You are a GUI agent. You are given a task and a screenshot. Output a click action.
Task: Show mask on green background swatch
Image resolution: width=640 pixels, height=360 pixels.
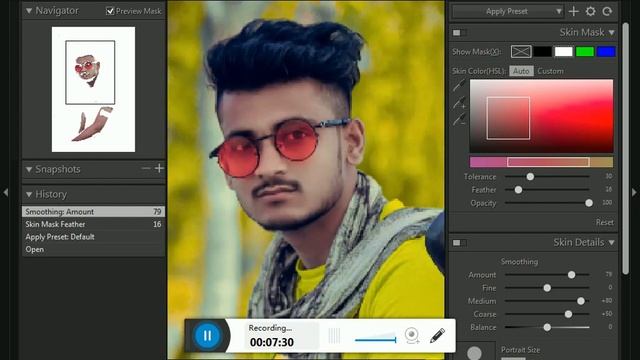585,51
